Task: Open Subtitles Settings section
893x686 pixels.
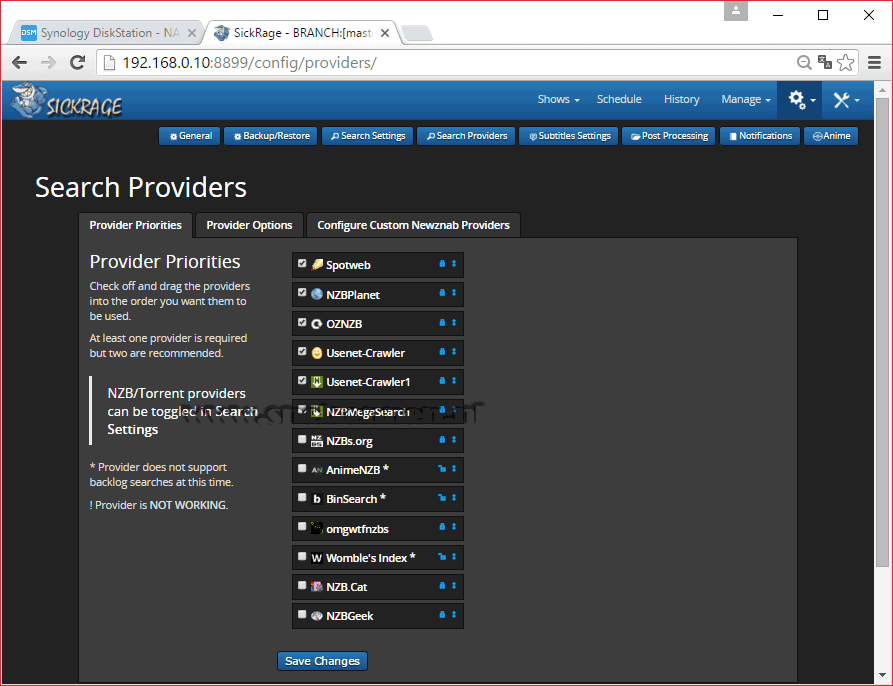Action: (568, 136)
